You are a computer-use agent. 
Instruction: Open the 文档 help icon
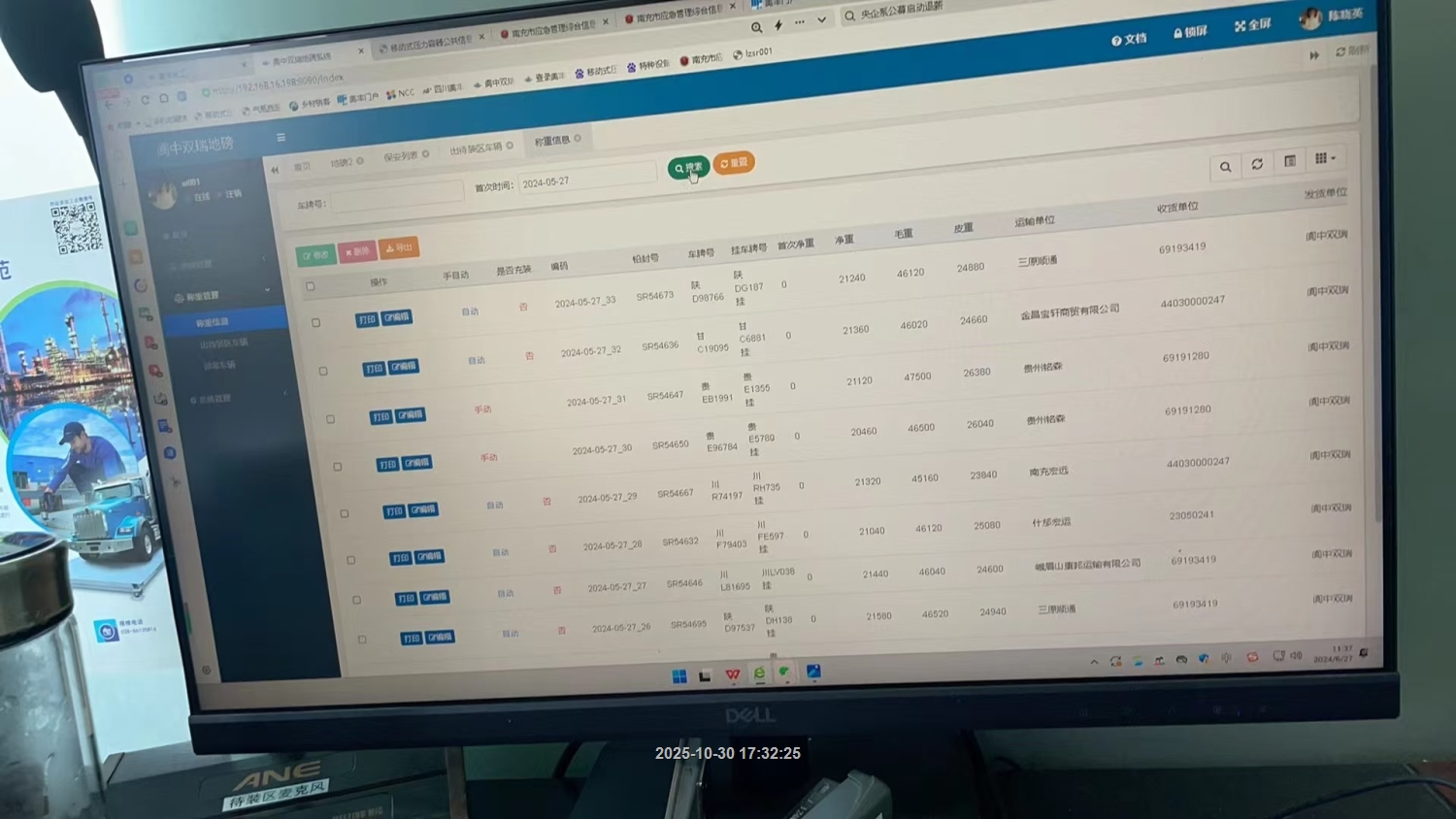pos(1129,40)
